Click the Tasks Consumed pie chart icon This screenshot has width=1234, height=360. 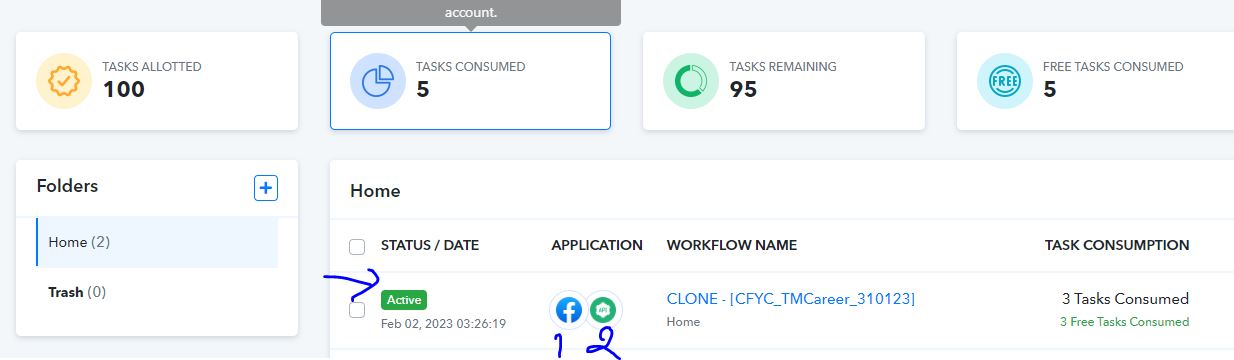point(378,81)
